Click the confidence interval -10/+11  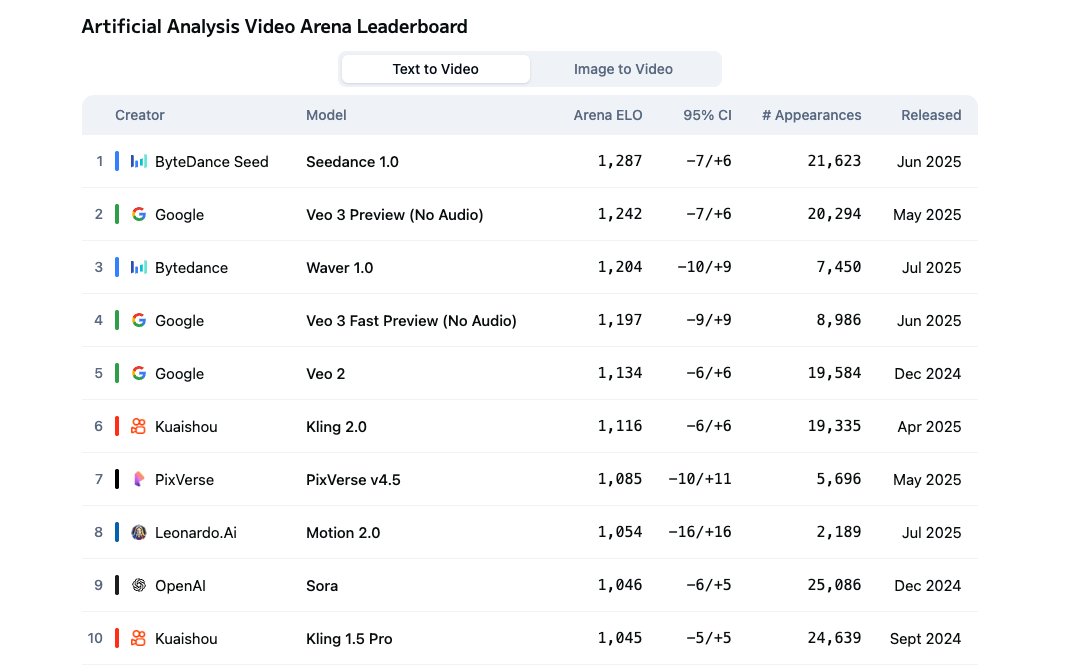700,479
